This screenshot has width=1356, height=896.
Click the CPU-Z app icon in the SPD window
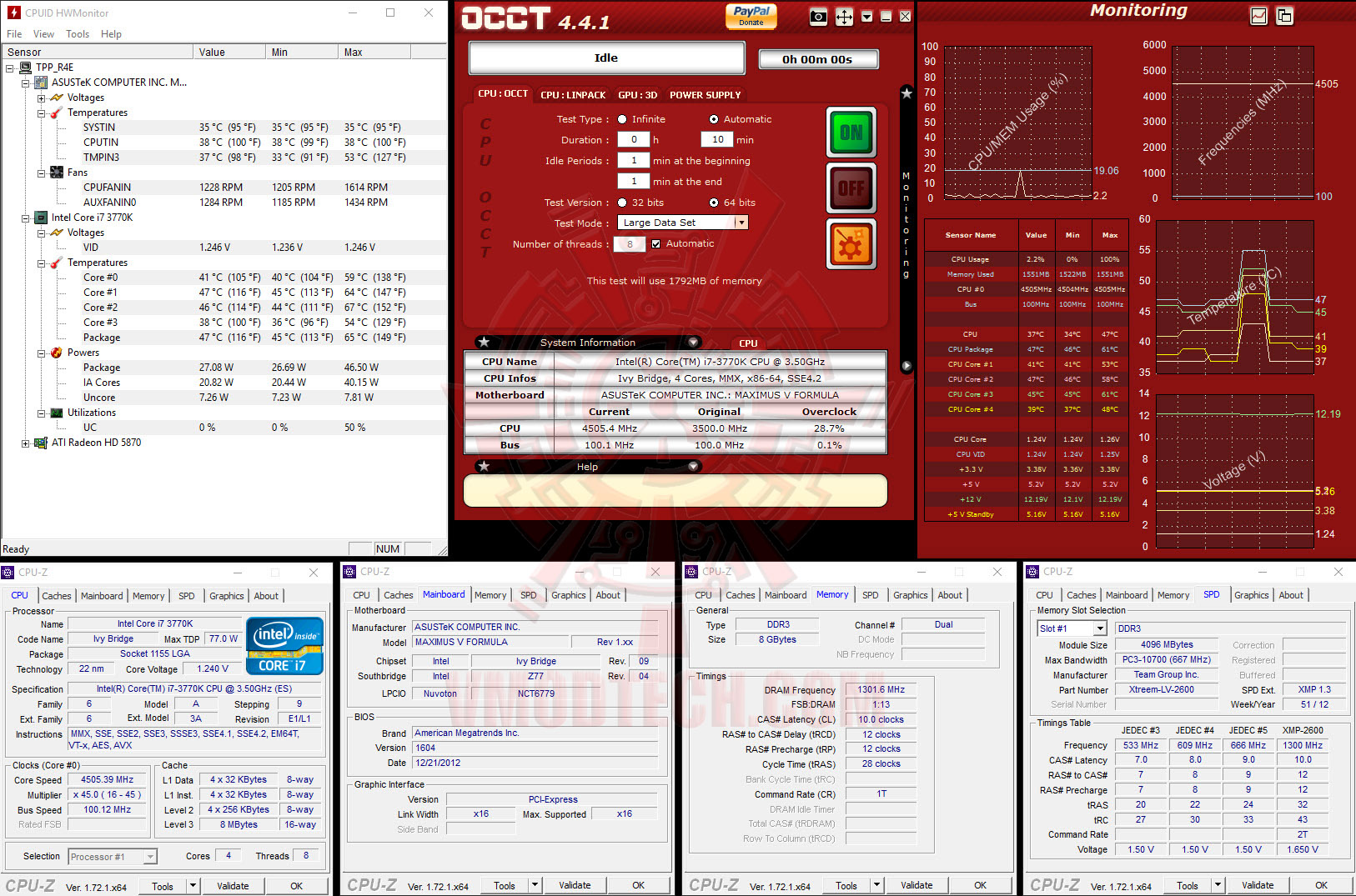tap(1032, 572)
